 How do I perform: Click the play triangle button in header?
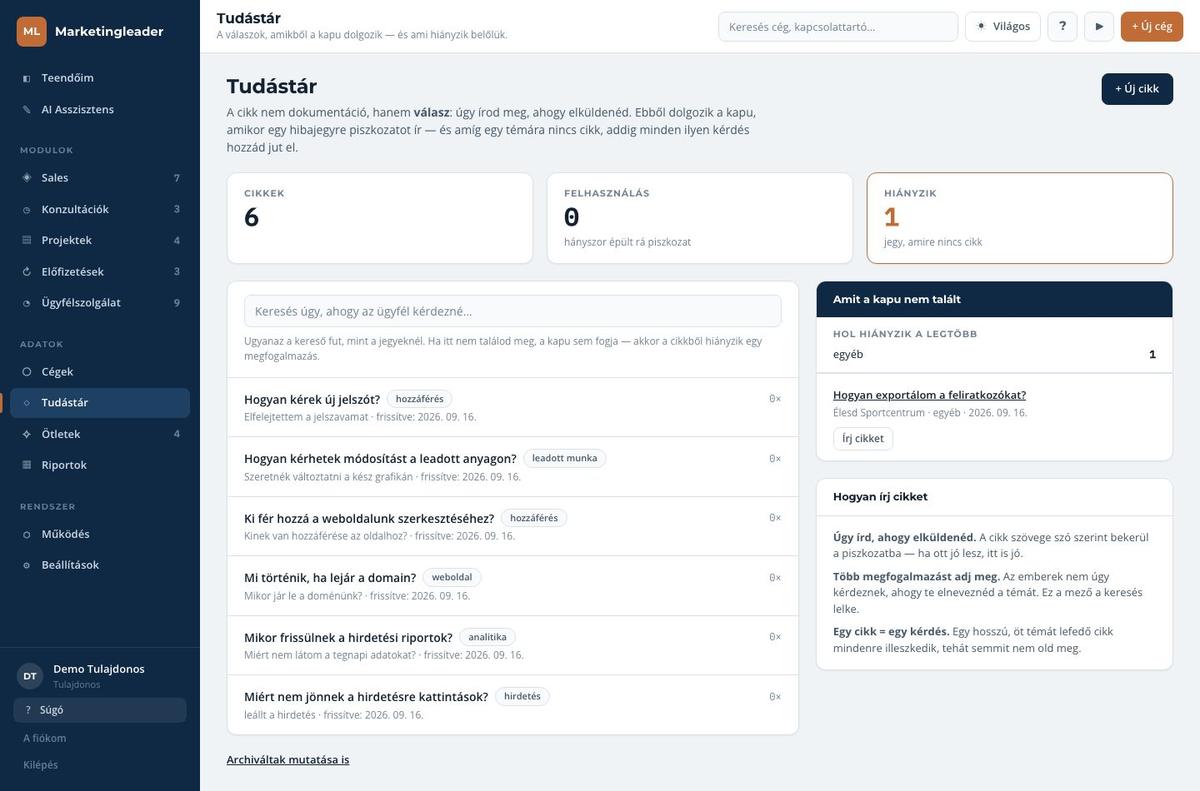(1099, 26)
